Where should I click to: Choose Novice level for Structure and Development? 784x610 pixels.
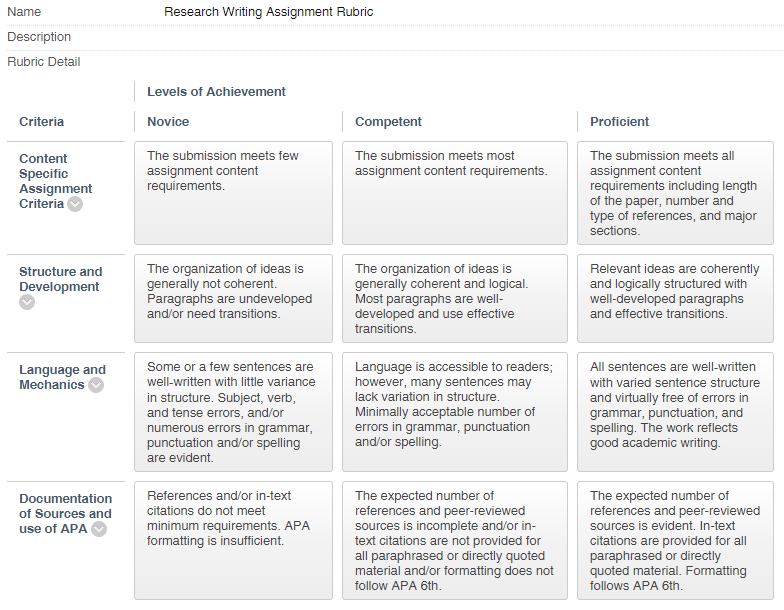[233, 298]
